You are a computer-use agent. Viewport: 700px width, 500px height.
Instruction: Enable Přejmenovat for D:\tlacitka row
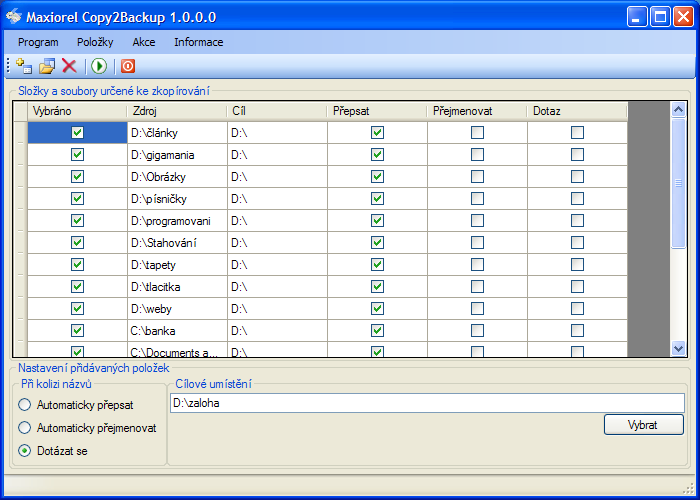477,286
